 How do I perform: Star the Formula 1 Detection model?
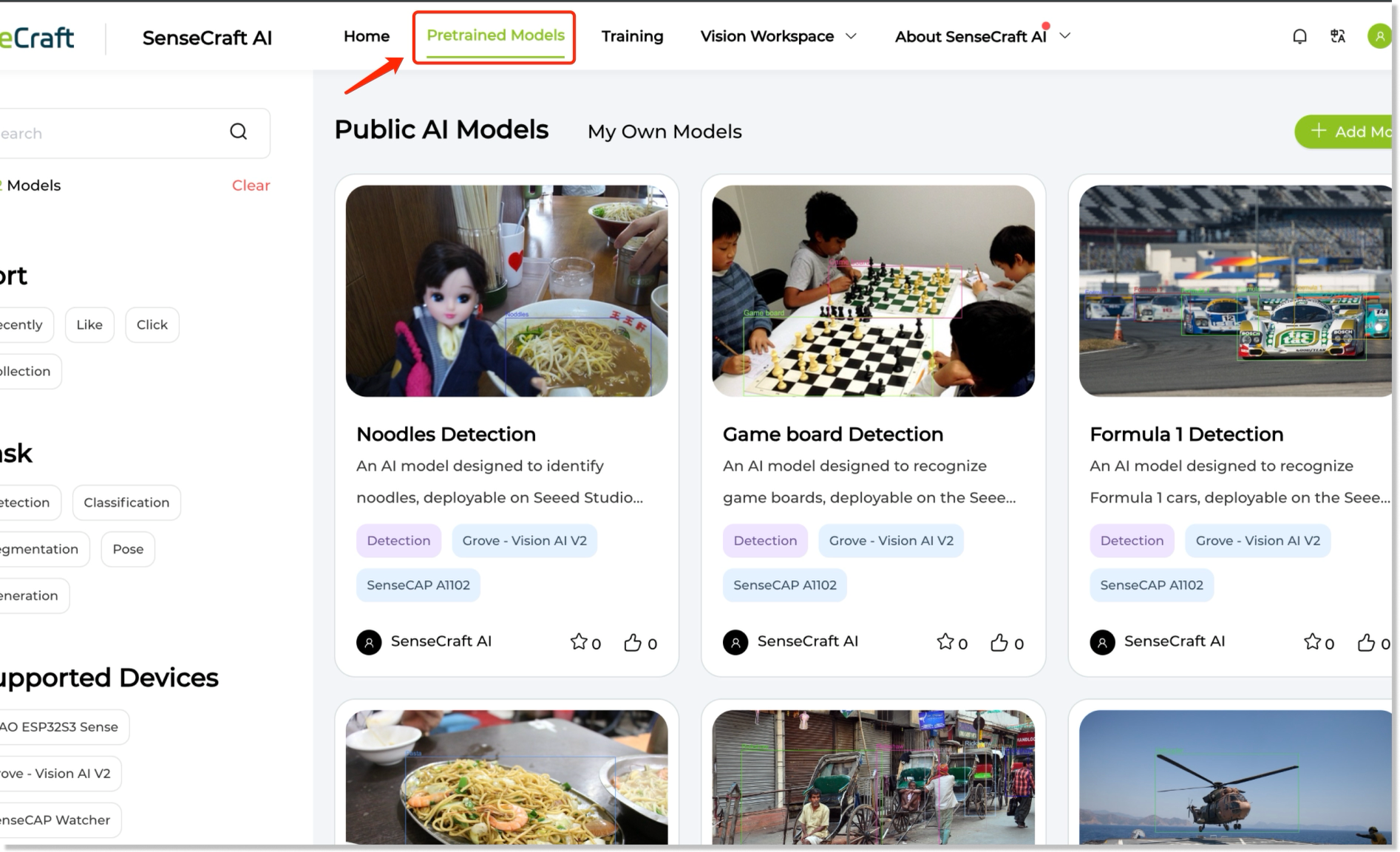point(1312,641)
